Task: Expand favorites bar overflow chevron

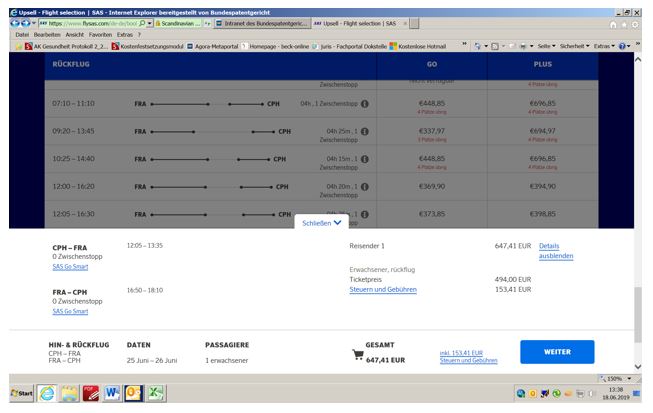Action: [x=464, y=44]
